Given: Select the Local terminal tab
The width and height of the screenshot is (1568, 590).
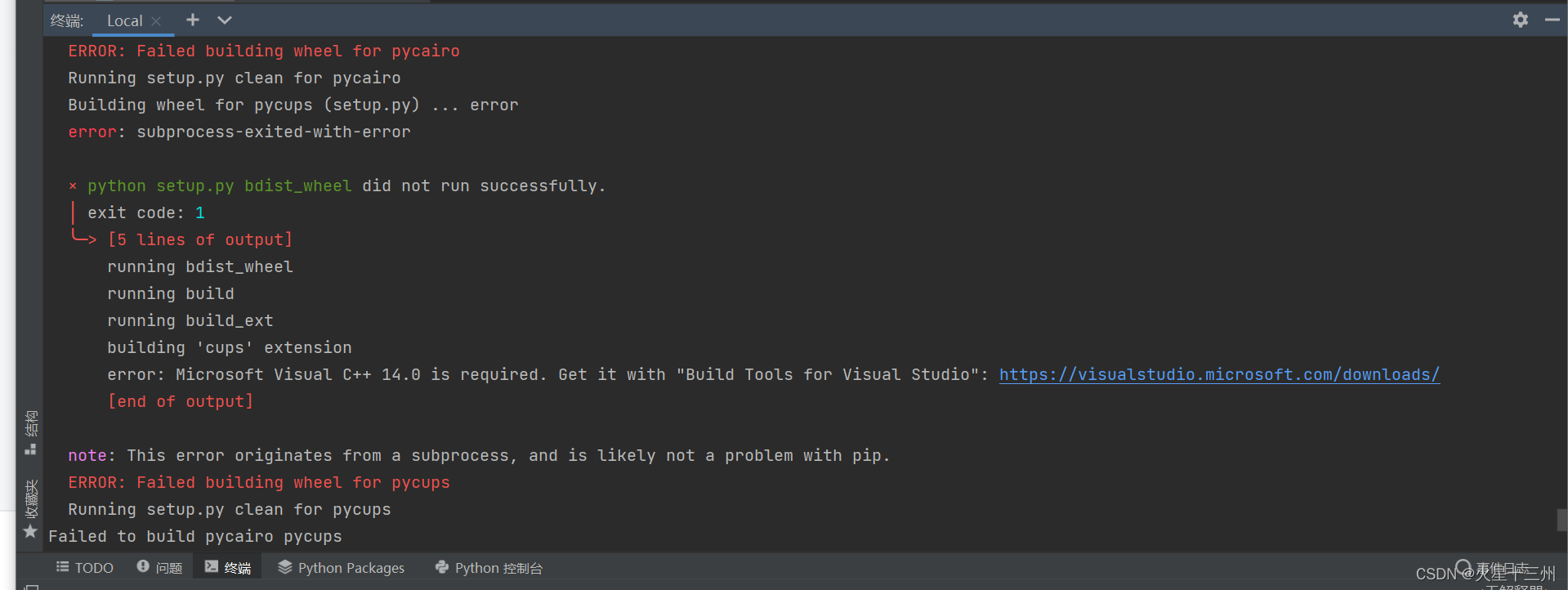Looking at the screenshot, I should click(123, 20).
